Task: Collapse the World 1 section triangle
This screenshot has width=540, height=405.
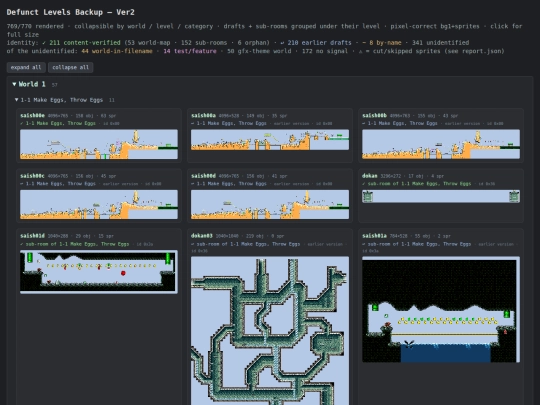Action: (x=14, y=84)
